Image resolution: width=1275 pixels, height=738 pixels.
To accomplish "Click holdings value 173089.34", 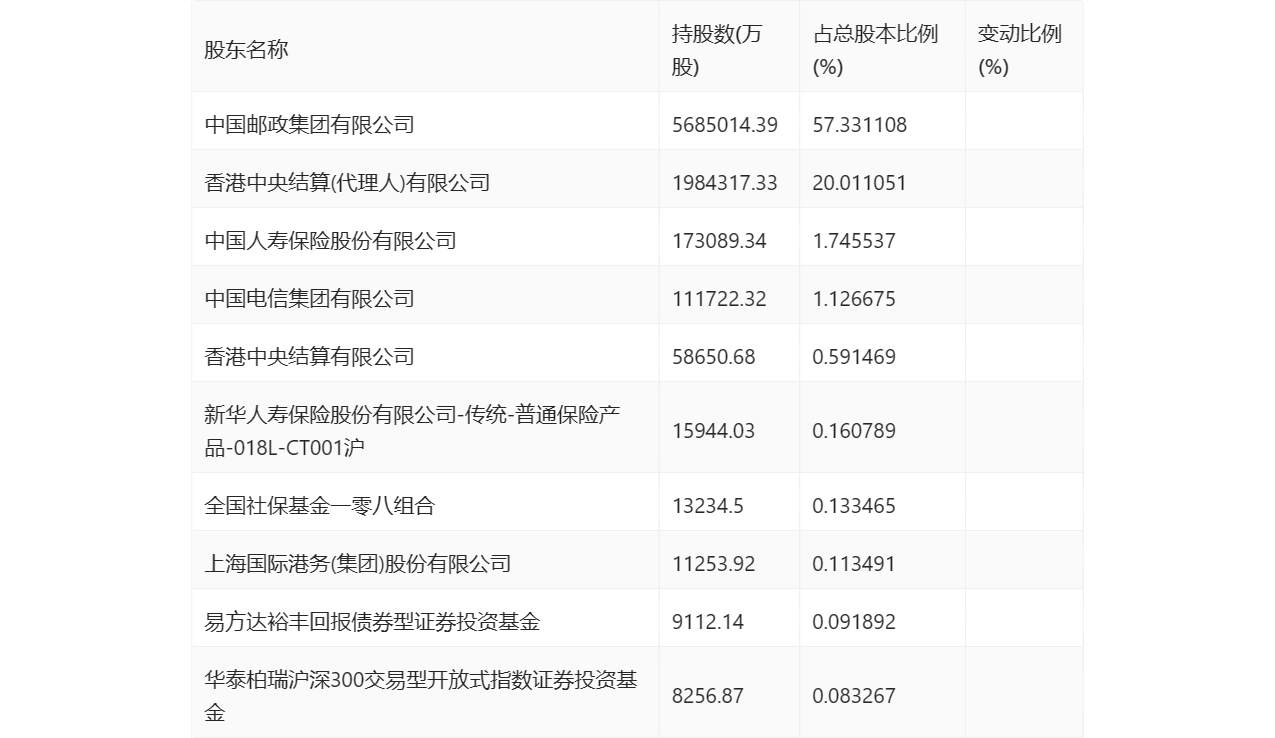I will pyautogui.click(x=718, y=241).
